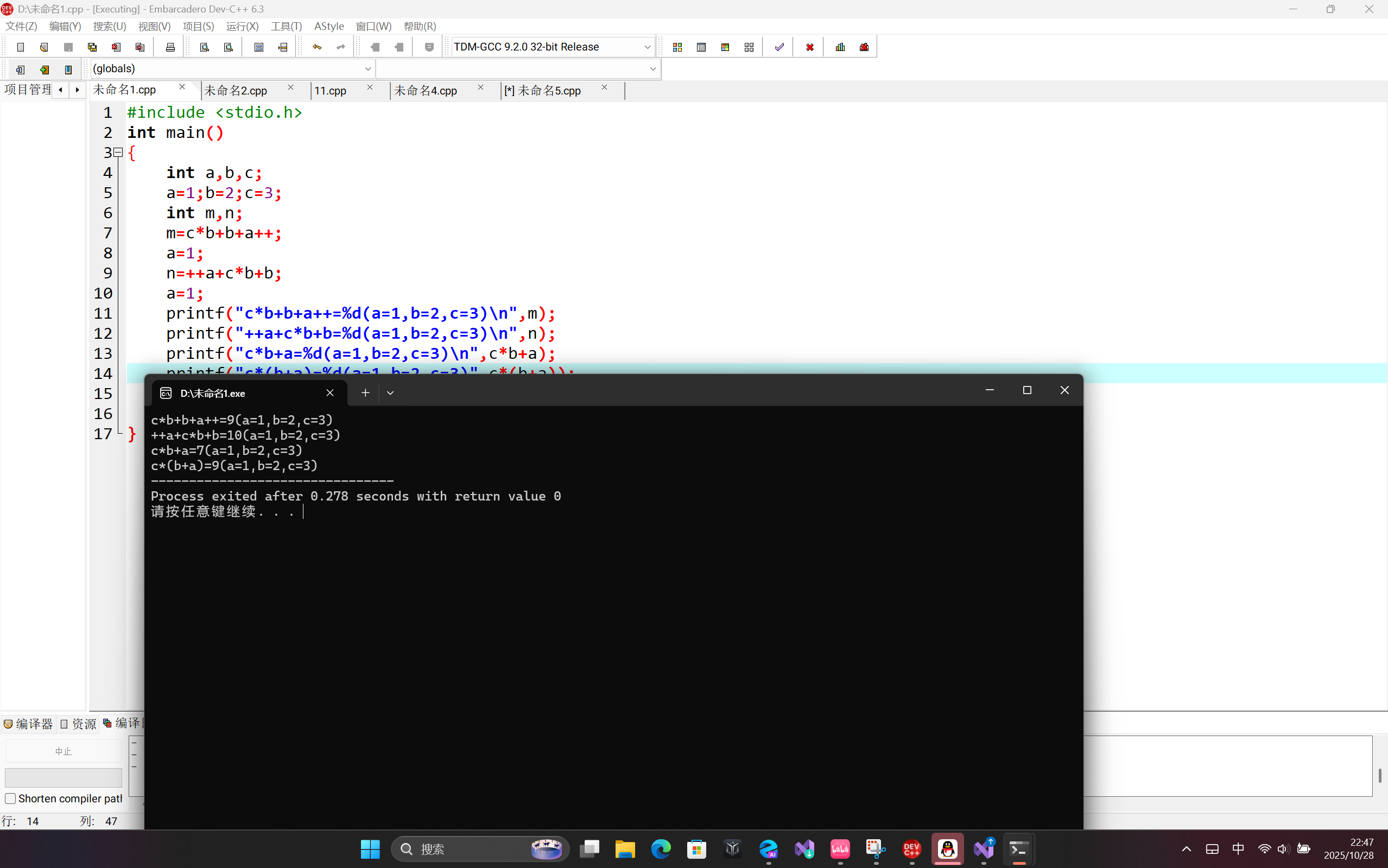This screenshot has width=1388, height=868.
Task: Collapse the main function fold marker
Action: pos(118,153)
